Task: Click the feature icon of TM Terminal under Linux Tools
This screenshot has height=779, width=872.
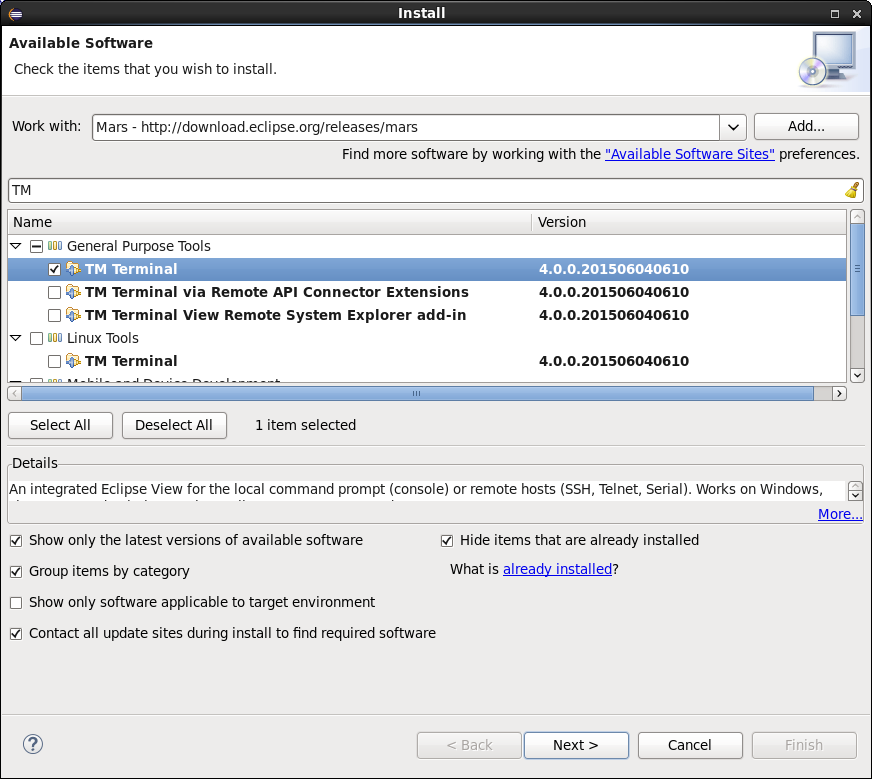Action: [73, 361]
